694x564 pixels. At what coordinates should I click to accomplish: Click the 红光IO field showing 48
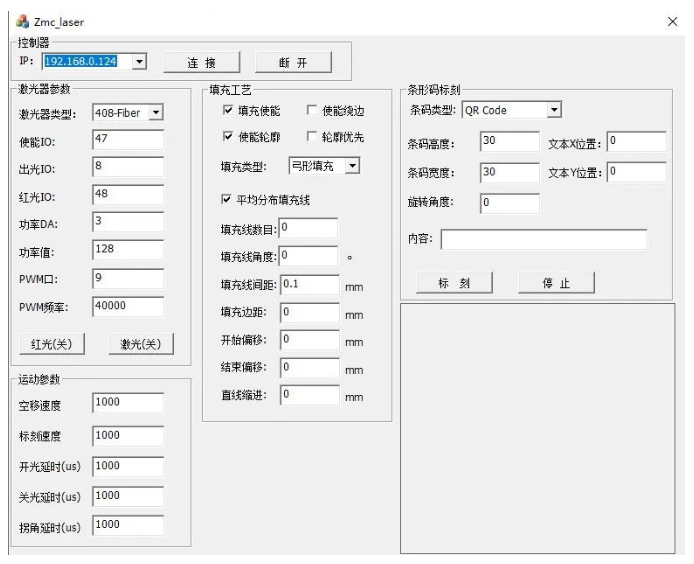tap(128, 194)
